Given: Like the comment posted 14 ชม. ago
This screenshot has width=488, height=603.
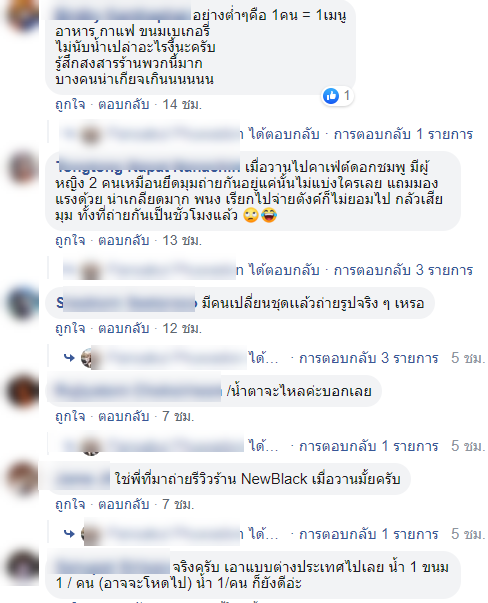Looking at the screenshot, I should coord(70,105).
